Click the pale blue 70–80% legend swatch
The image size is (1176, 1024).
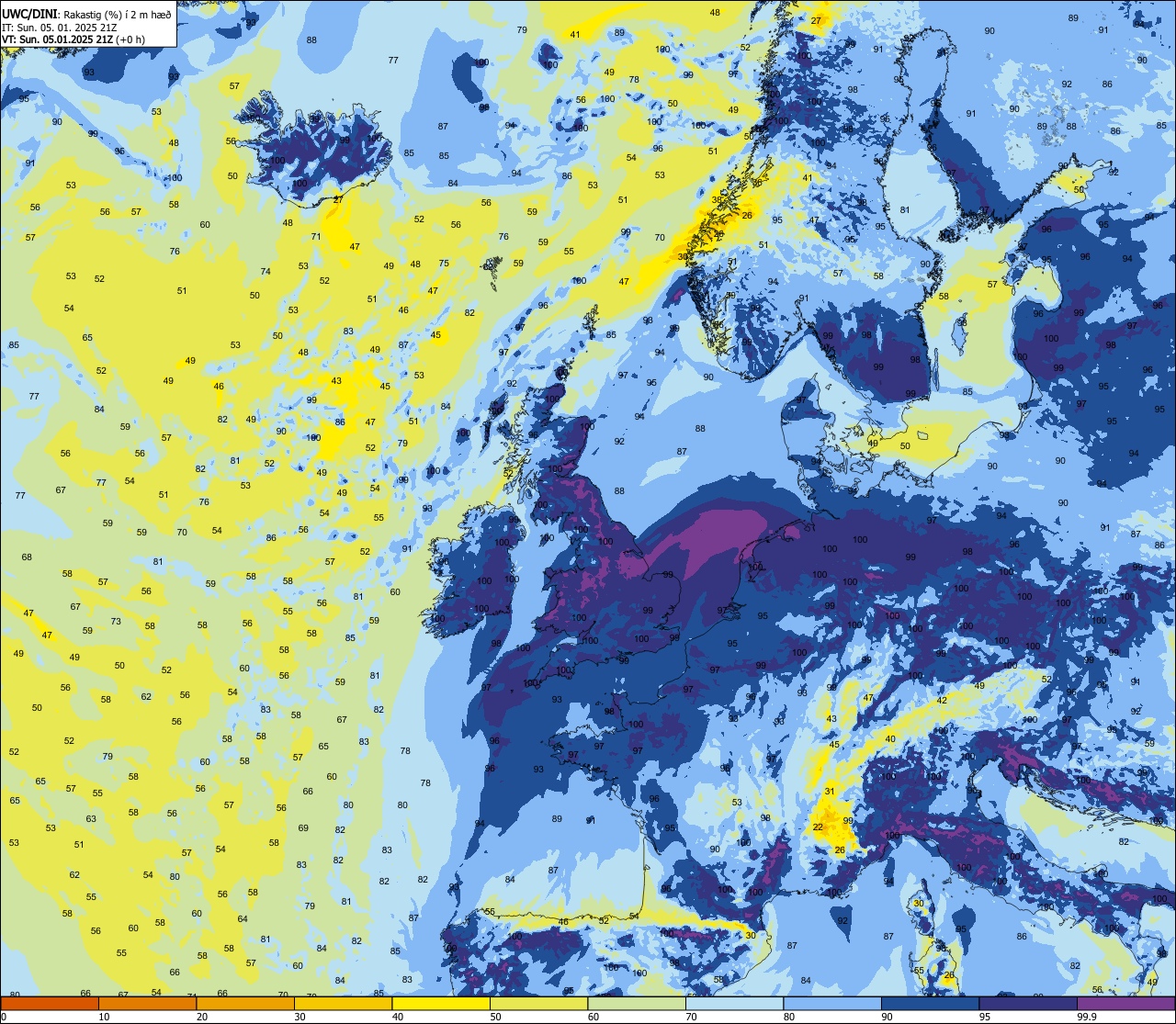coord(735,1003)
